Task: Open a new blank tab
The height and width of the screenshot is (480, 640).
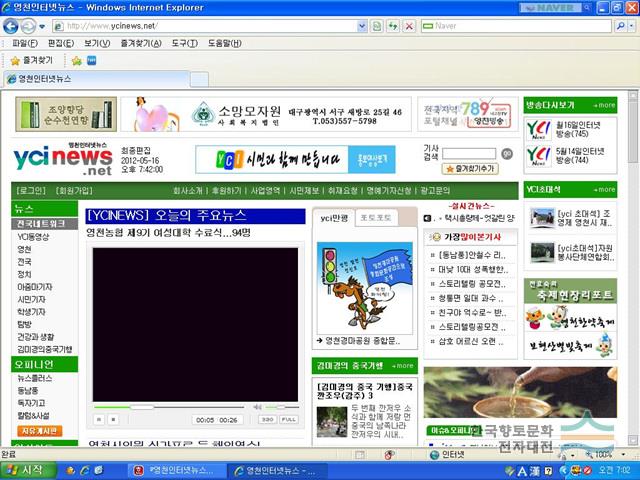Action: coord(199,79)
